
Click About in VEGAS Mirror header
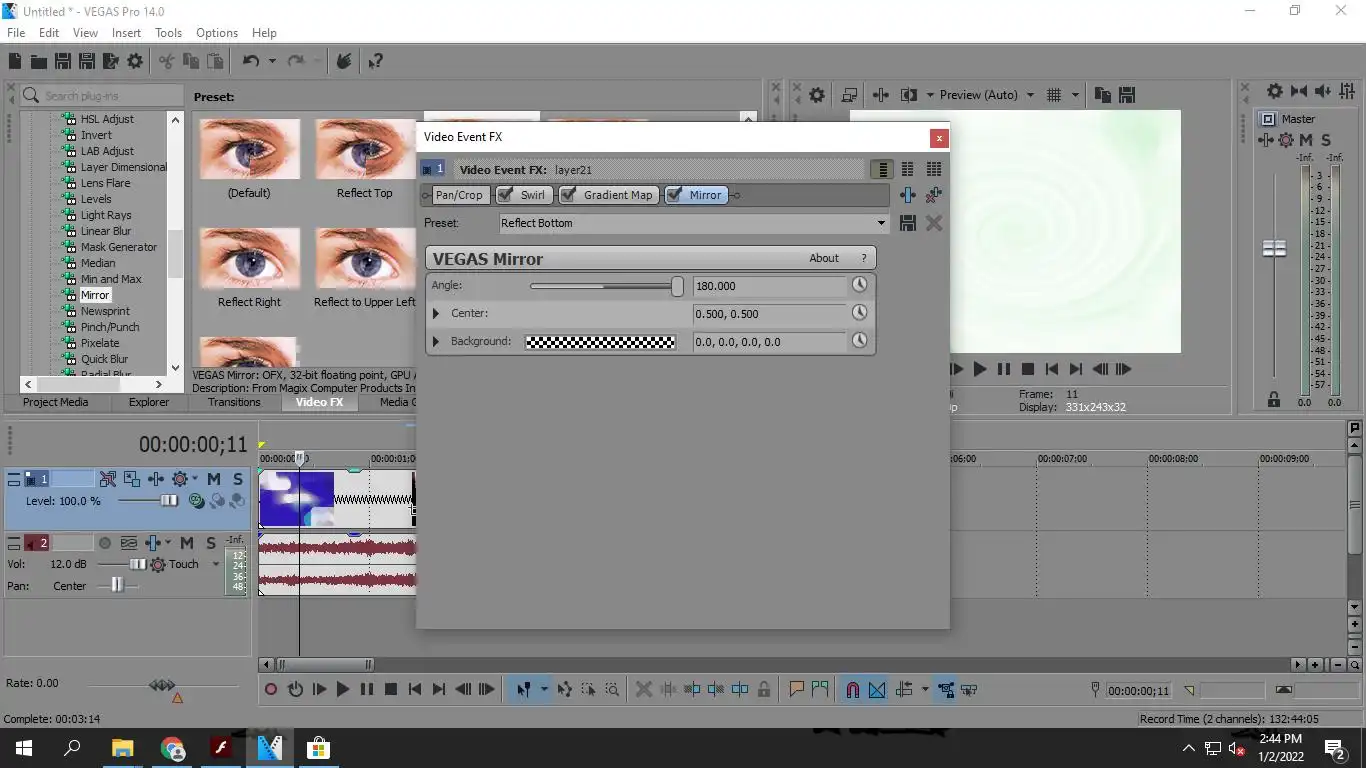tap(824, 258)
